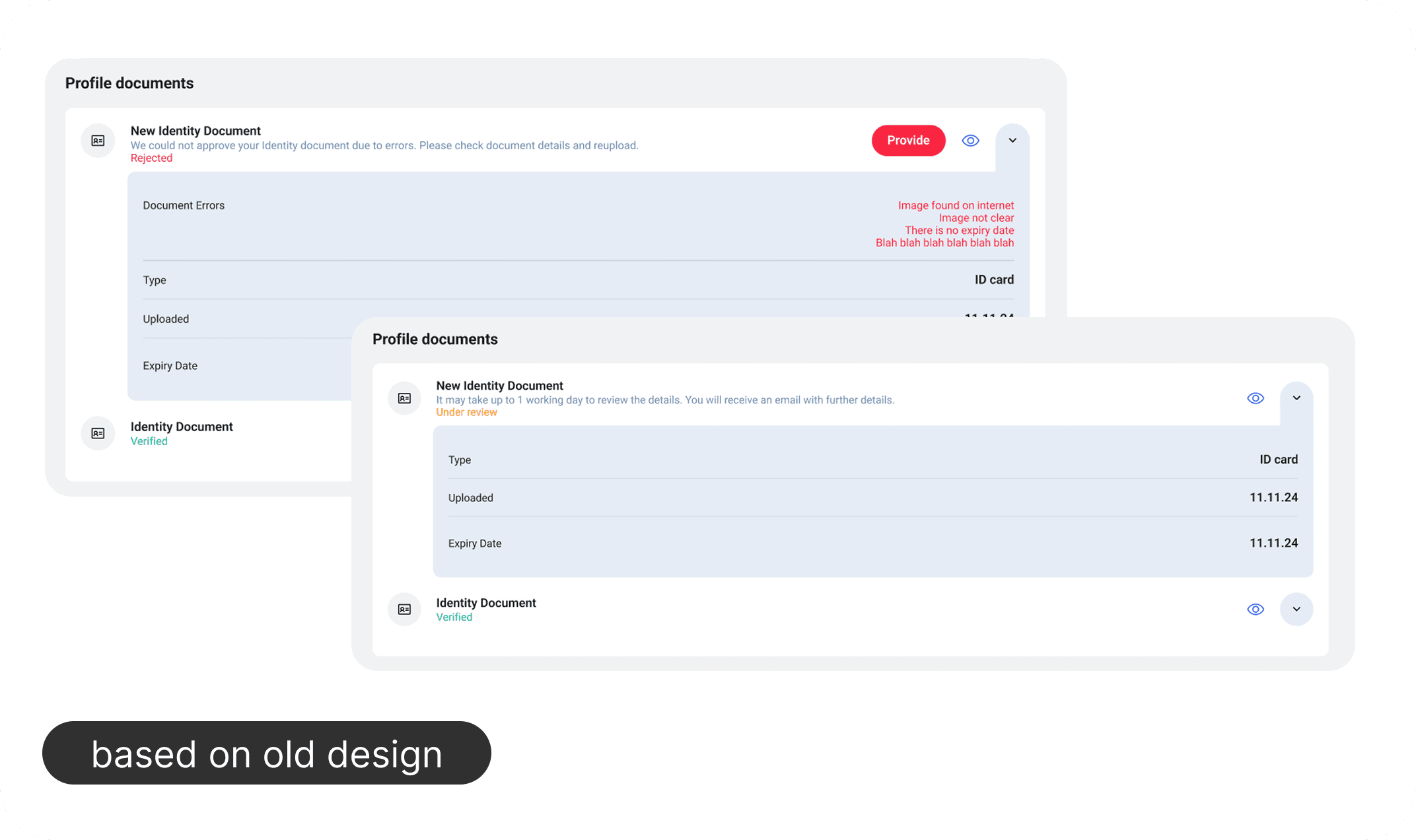The width and height of the screenshot is (1416, 840).
Task: Collapse the Under review document details chevron
Action: coord(1296,398)
